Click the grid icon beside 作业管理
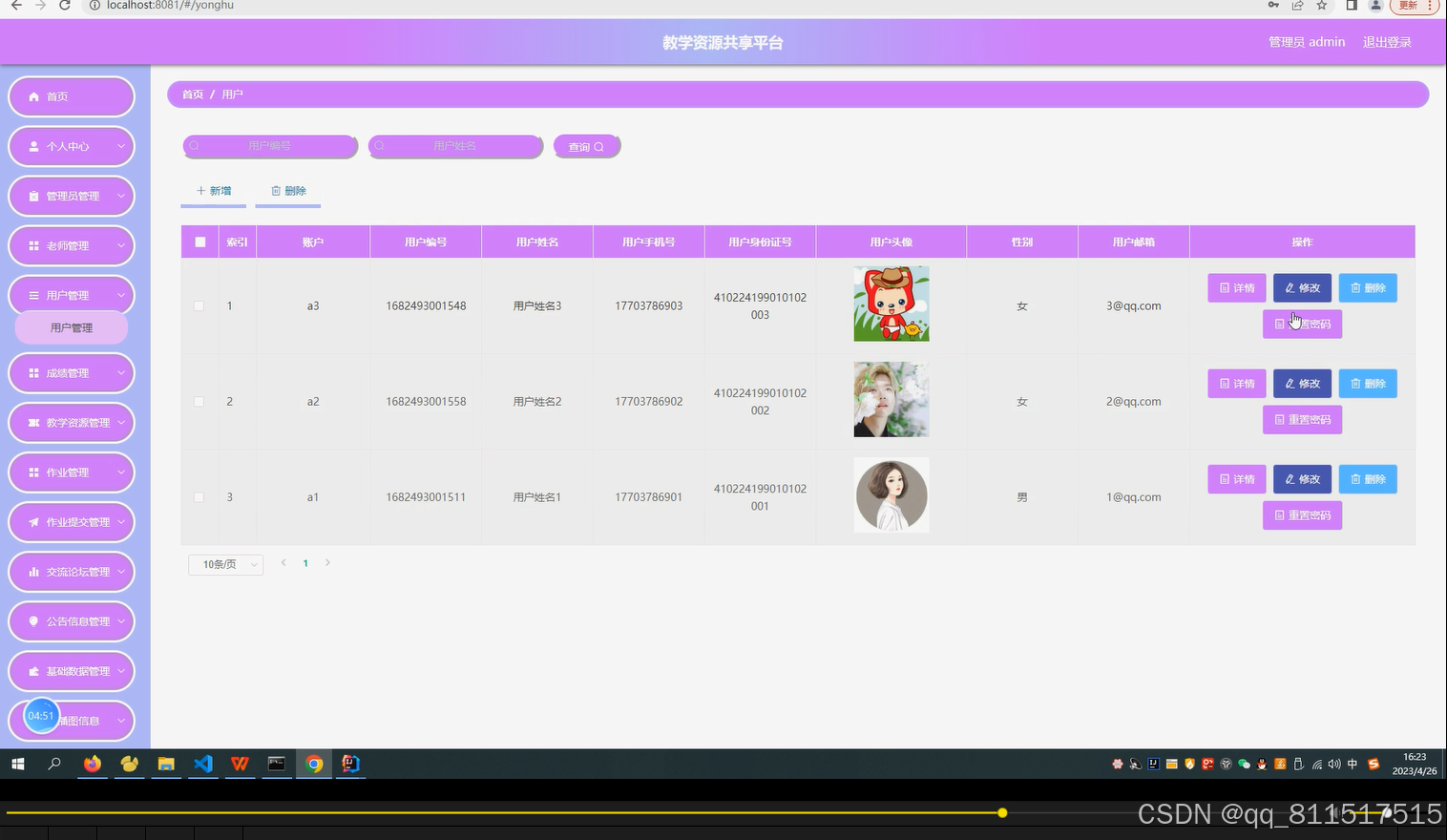Screen dimensions: 1447x840 tap(34, 472)
